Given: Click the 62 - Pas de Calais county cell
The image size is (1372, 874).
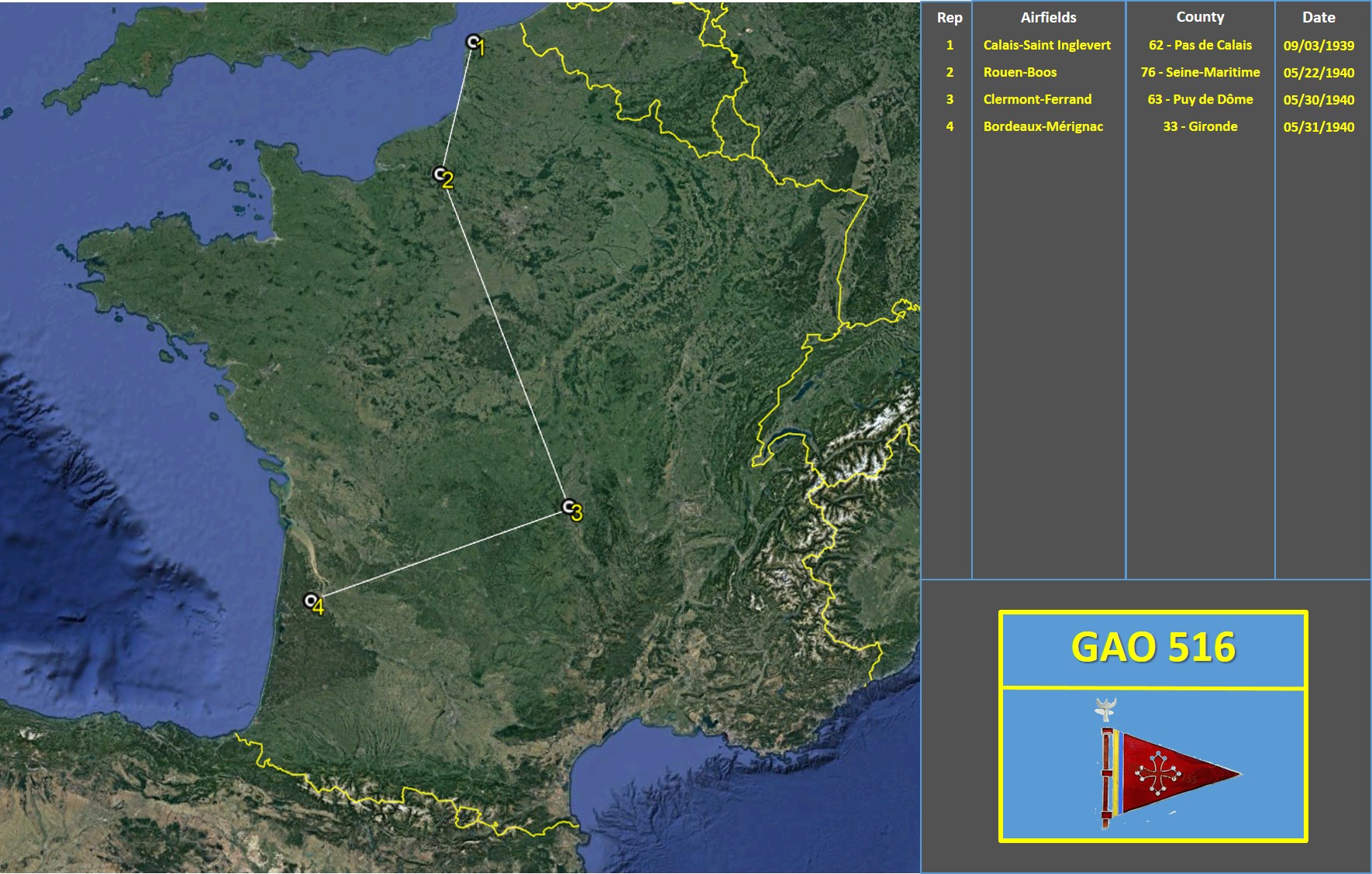Looking at the screenshot, I should click(1200, 45).
